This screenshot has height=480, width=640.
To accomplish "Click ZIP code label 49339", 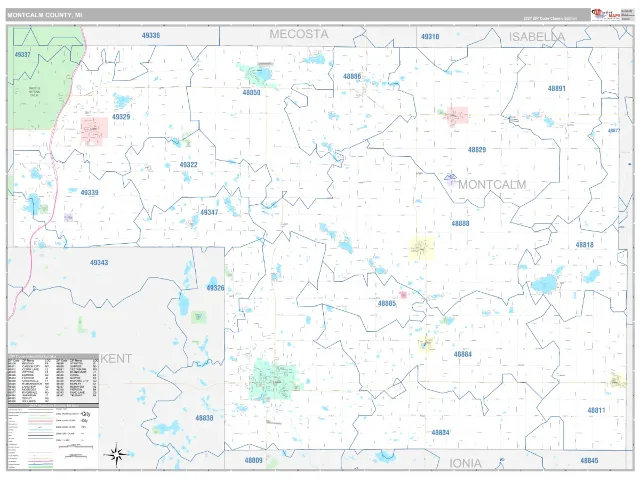I will 89,193.
